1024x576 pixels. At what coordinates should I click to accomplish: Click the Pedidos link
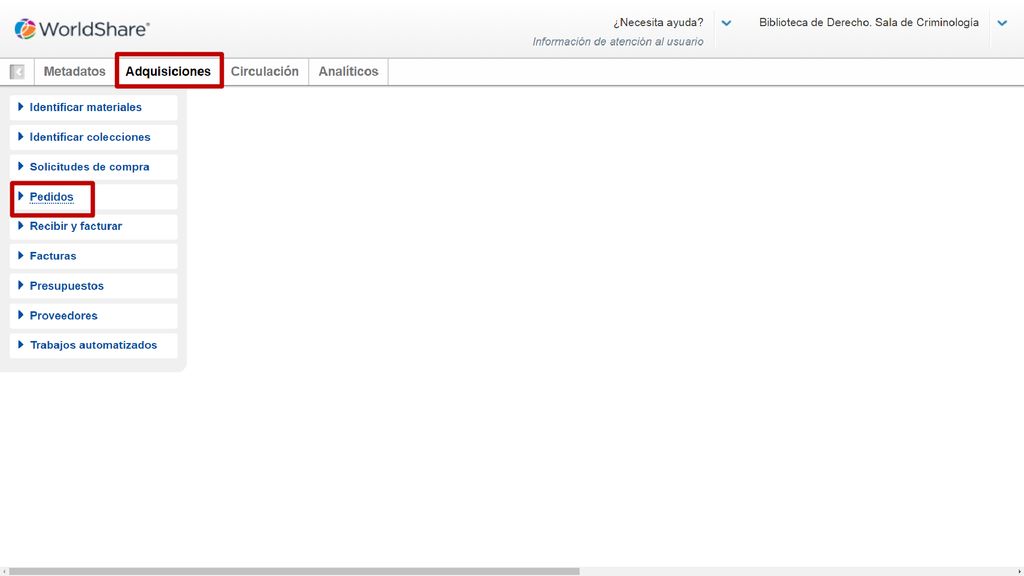coord(52,197)
